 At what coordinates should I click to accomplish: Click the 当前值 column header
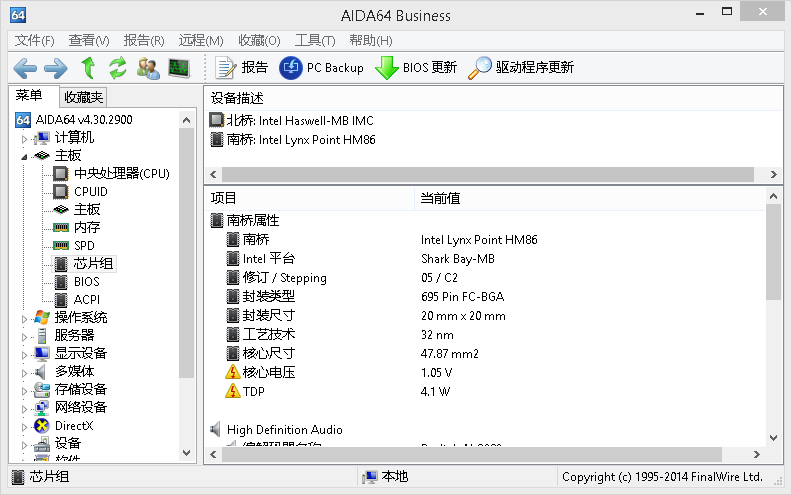(x=440, y=198)
